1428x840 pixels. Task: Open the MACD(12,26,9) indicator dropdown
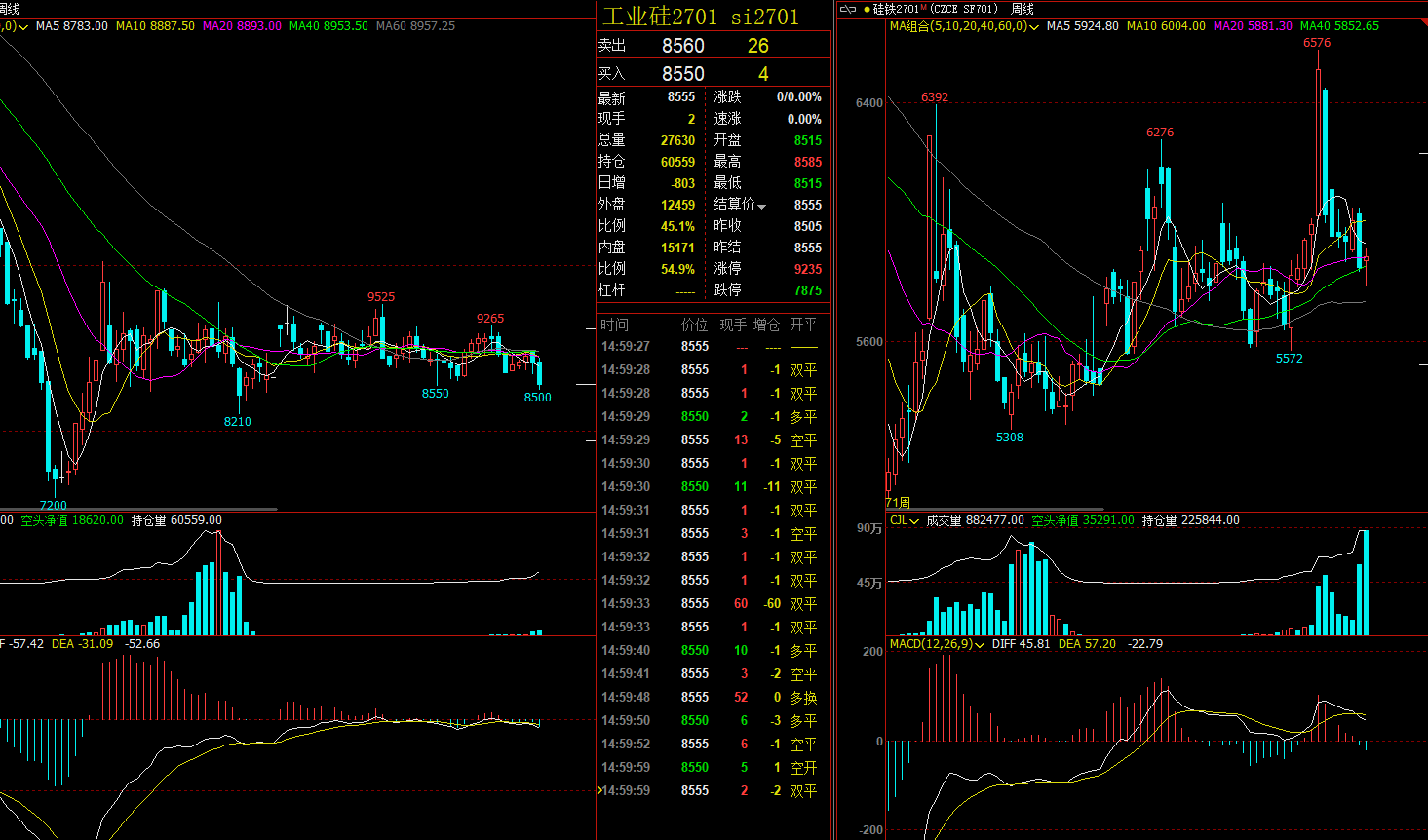980,645
